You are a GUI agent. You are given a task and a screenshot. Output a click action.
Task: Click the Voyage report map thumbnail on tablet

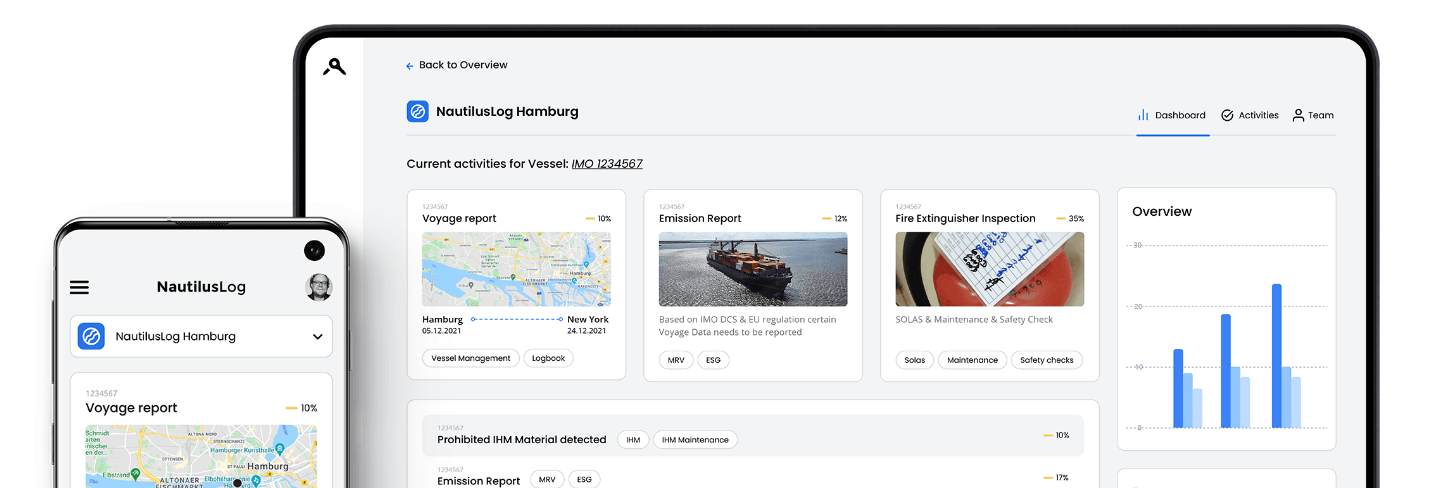point(516,269)
